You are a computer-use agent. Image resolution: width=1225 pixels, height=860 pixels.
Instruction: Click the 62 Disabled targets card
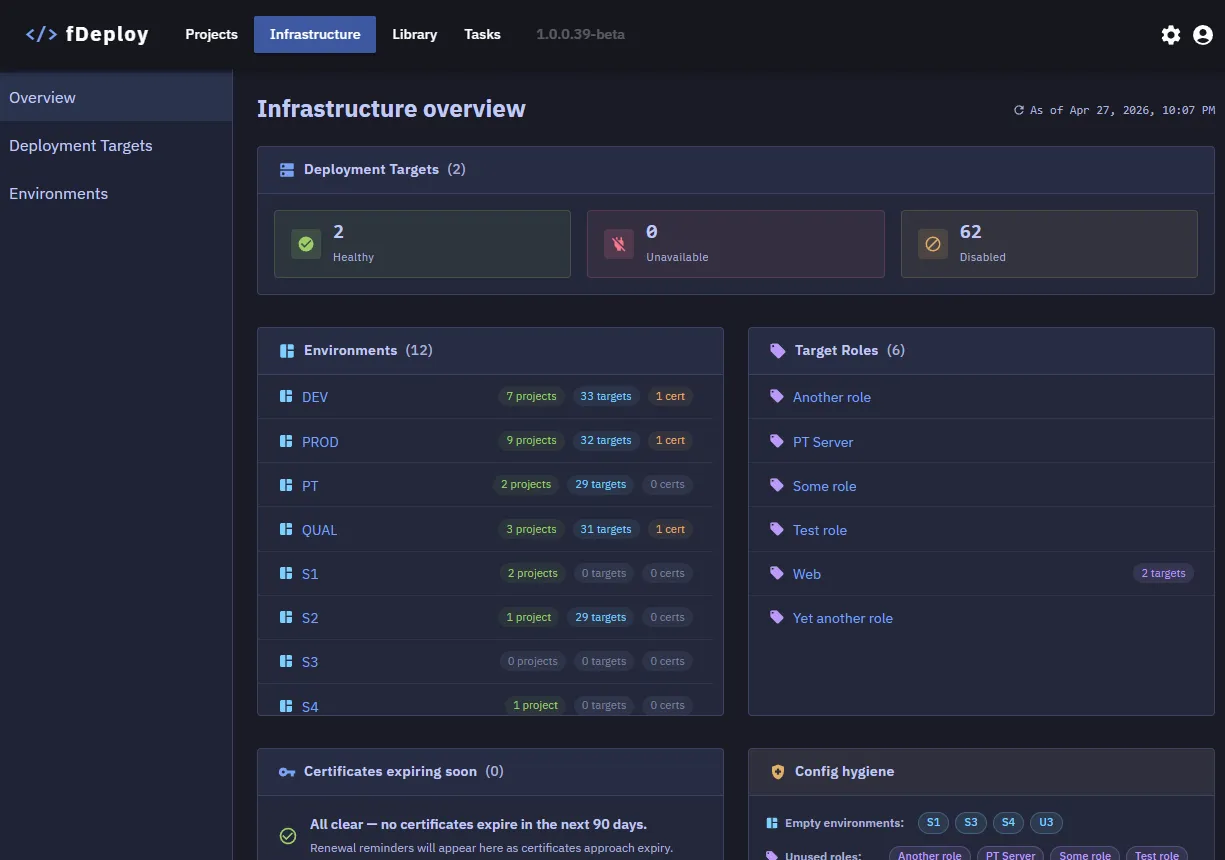pos(1049,244)
